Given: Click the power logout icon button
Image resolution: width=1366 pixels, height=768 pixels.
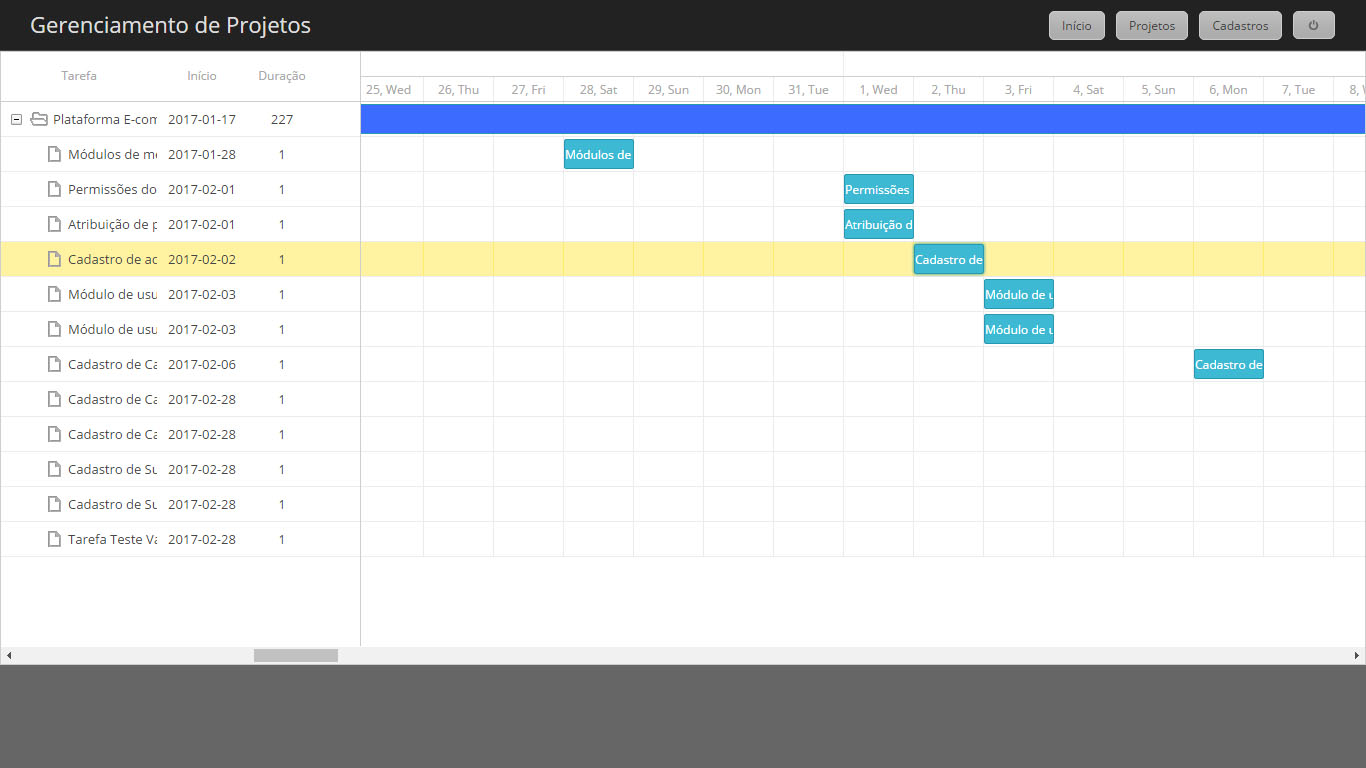Looking at the screenshot, I should coord(1313,26).
